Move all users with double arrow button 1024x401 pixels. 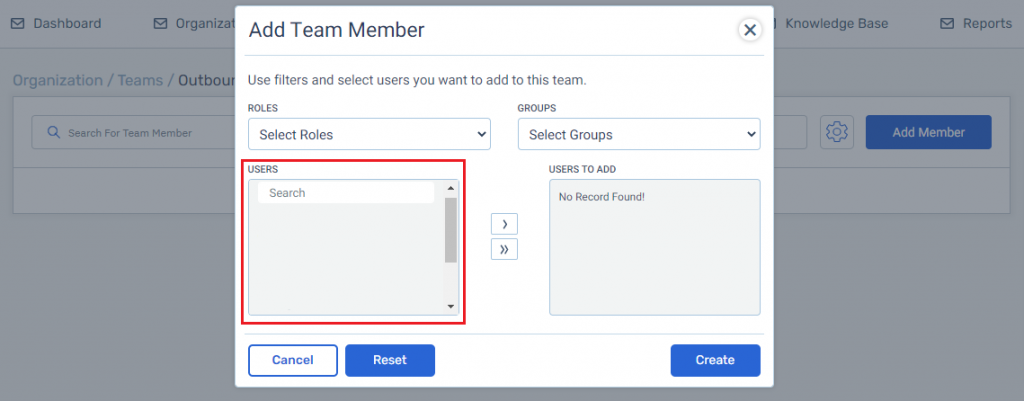(504, 249)
